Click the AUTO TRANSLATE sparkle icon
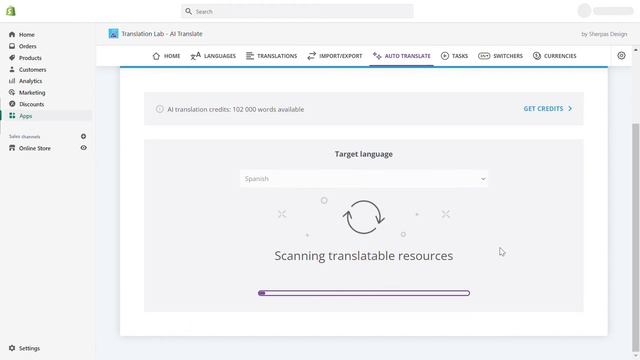The image size is (640, 360). pos(377,56)
